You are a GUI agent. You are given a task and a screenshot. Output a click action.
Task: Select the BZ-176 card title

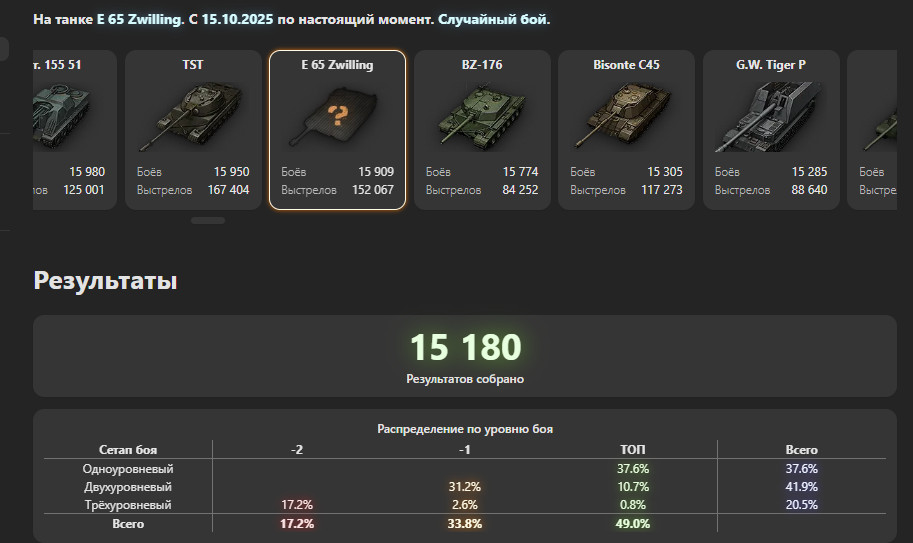coord(482,65)
